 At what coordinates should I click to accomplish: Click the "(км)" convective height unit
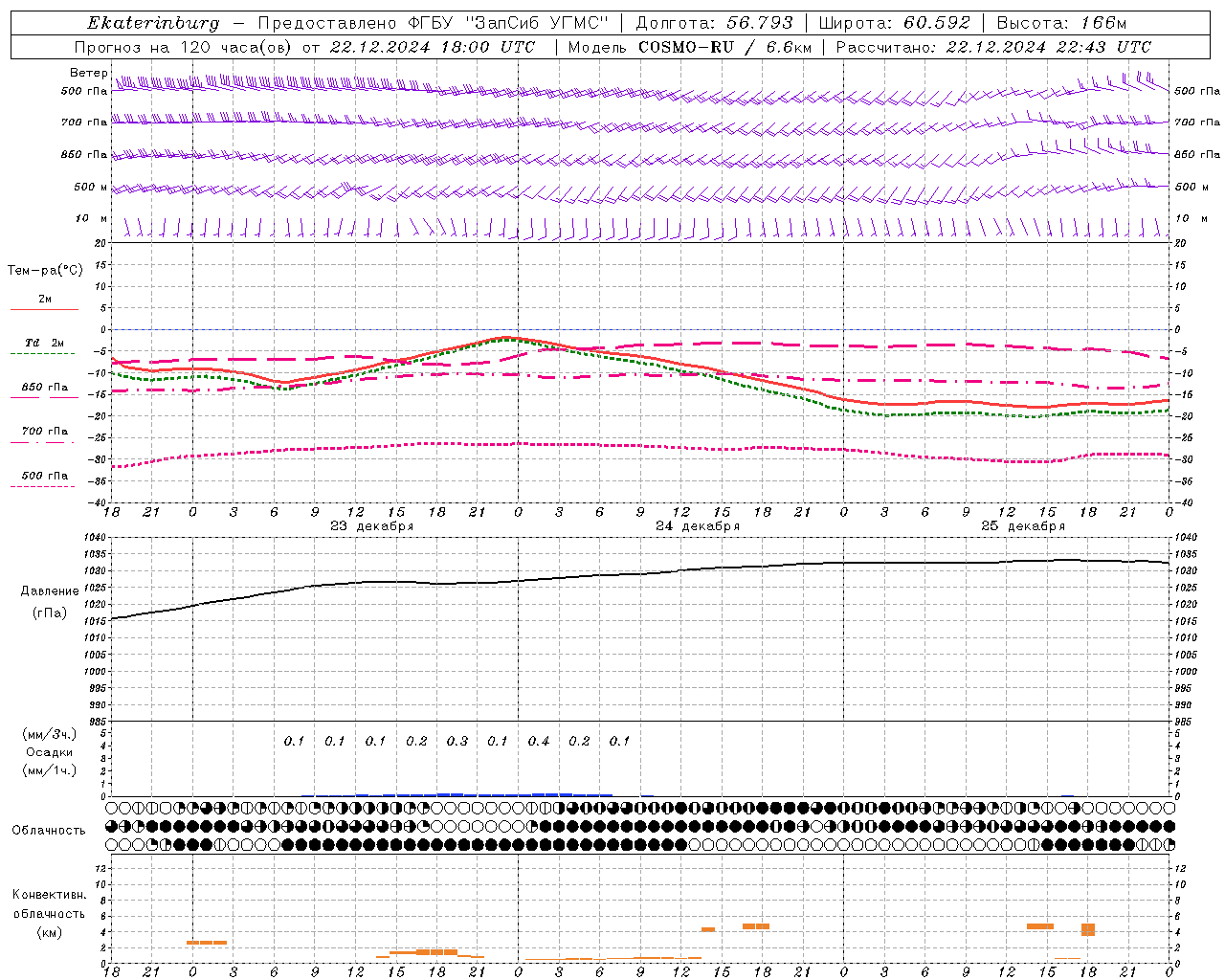49,932
